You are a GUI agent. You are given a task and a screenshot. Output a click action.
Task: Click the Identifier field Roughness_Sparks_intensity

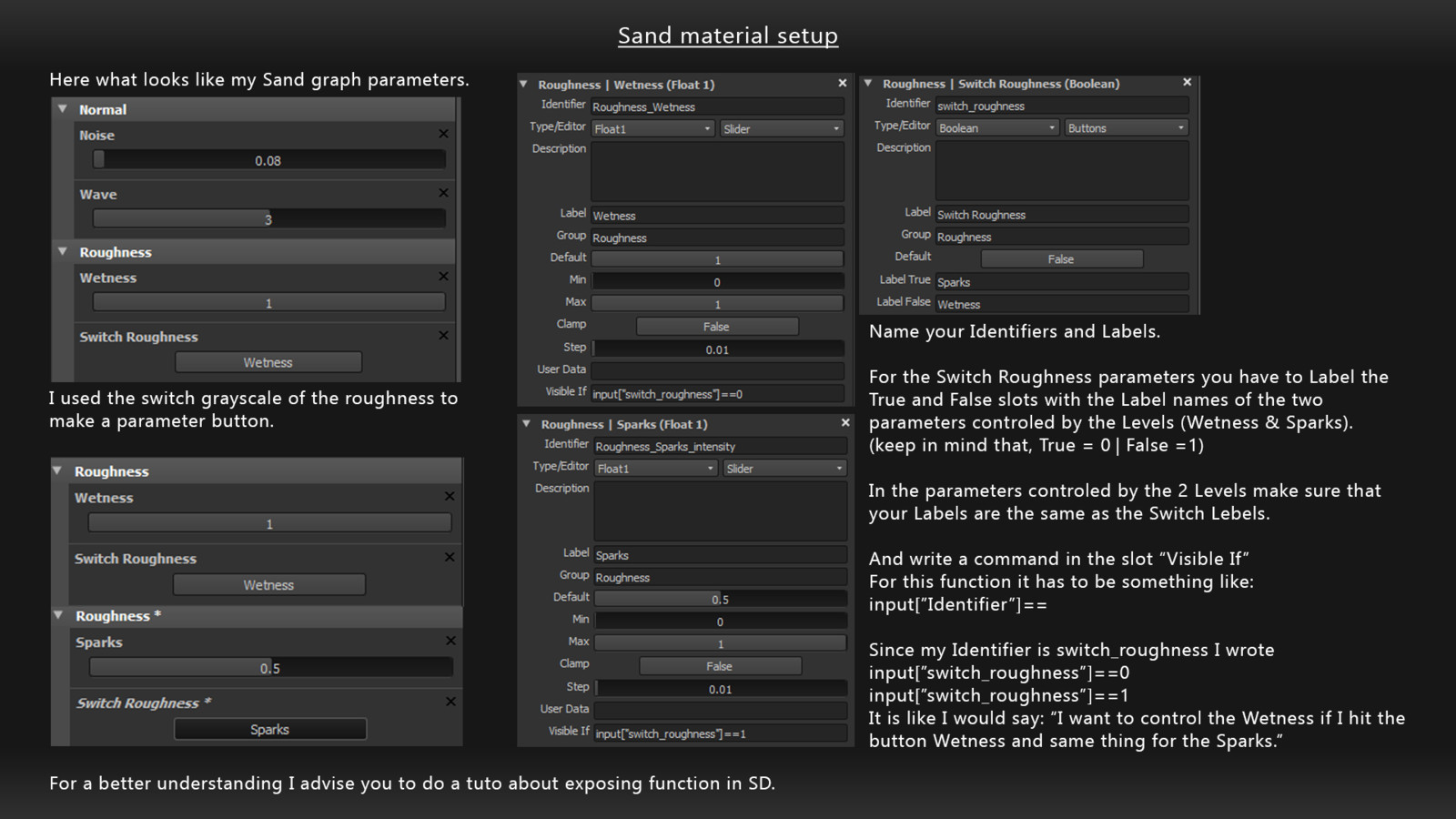click(x=721, y=447)
